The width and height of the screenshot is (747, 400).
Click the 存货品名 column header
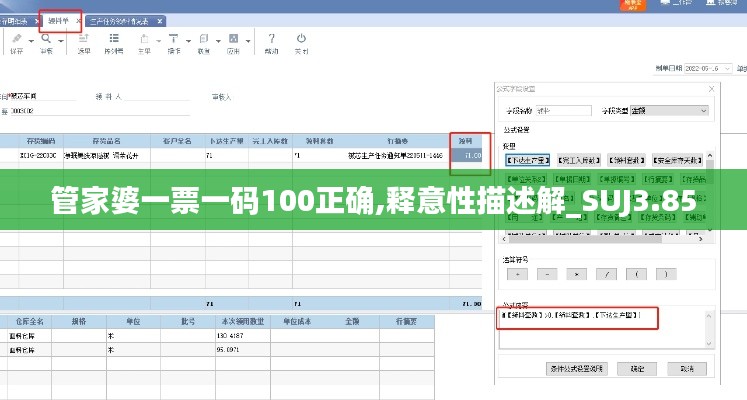pos(107,141)
